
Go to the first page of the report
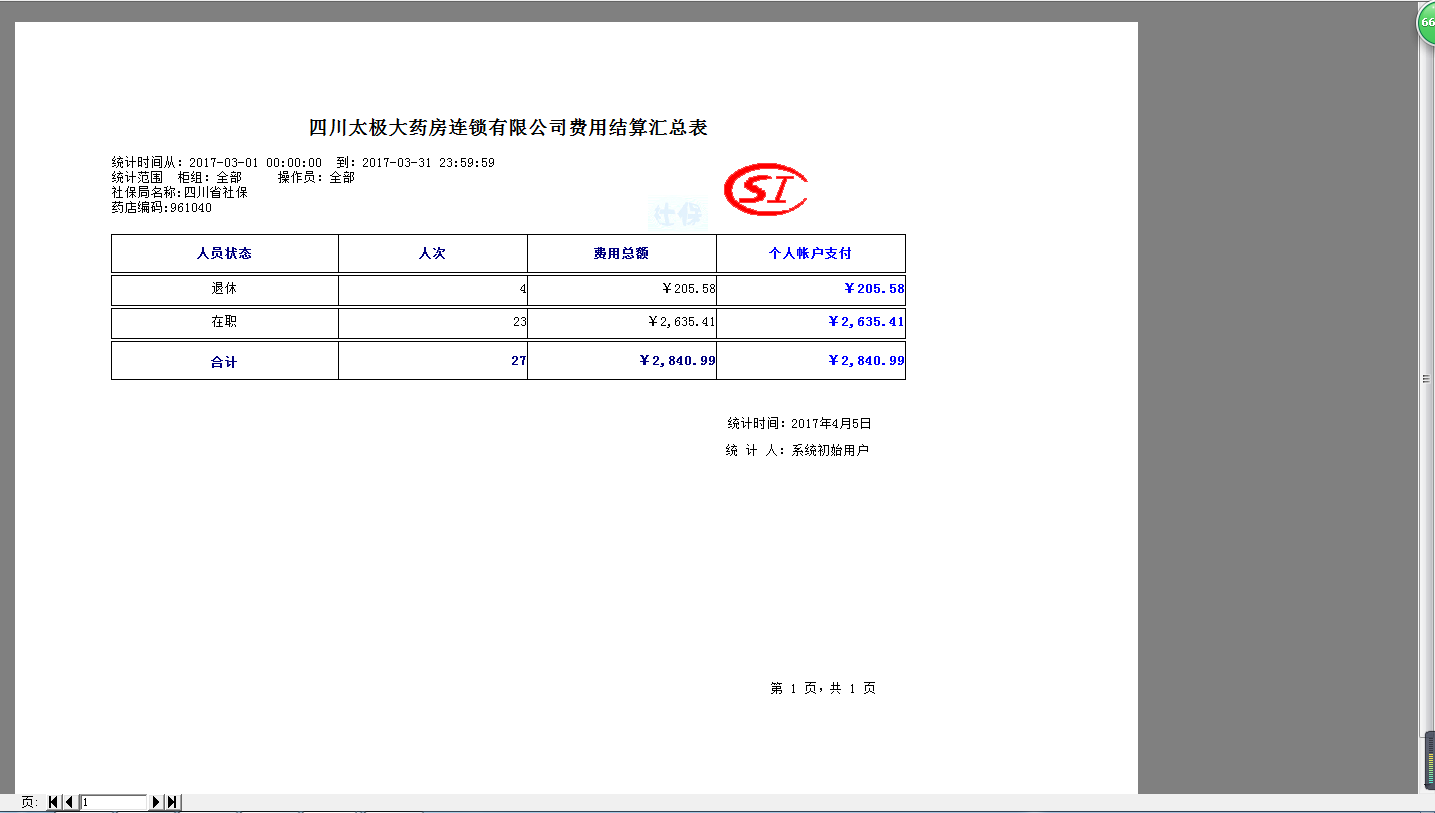tap(53, 802)
